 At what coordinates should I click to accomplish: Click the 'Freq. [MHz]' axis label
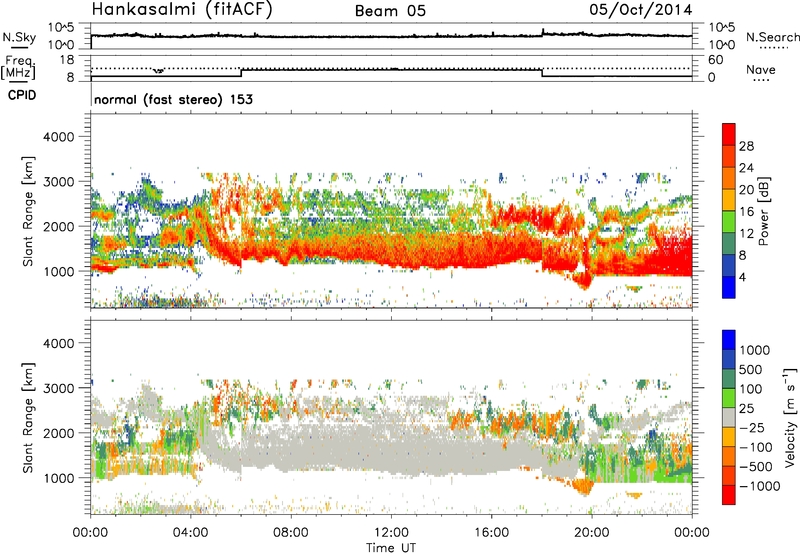pyautogui.click(x=19, y=68)
